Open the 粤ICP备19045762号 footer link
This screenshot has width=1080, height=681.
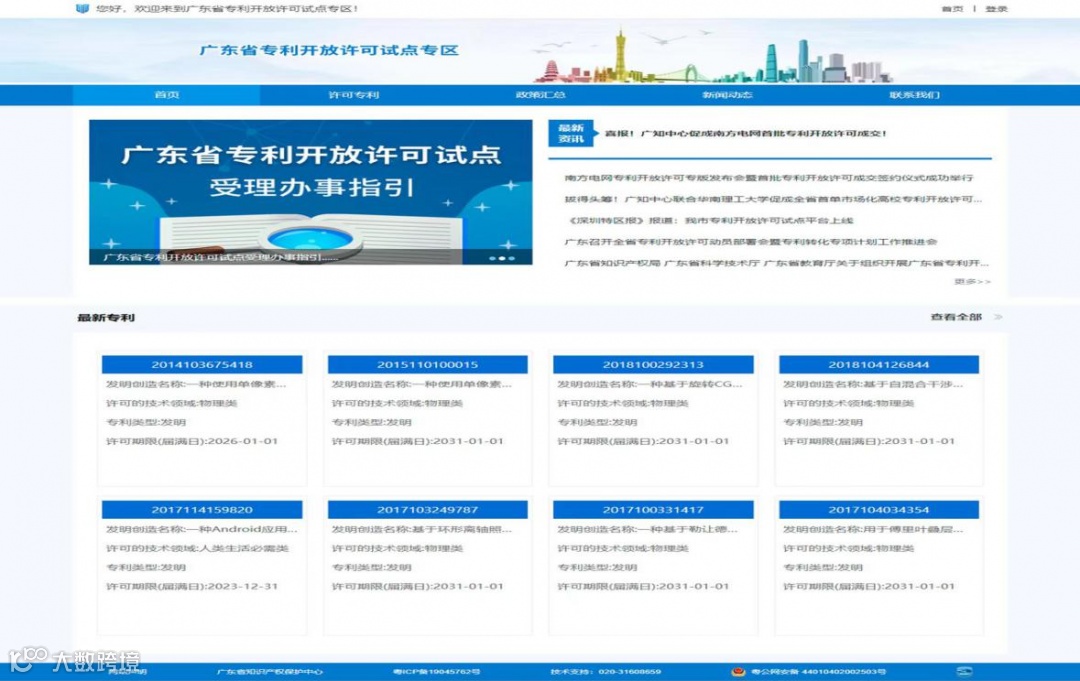(437, 671)
